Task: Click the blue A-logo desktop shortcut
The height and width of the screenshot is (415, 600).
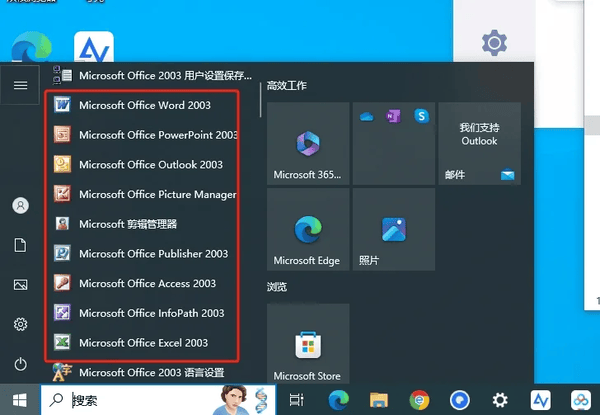Action: pos(94,47)
